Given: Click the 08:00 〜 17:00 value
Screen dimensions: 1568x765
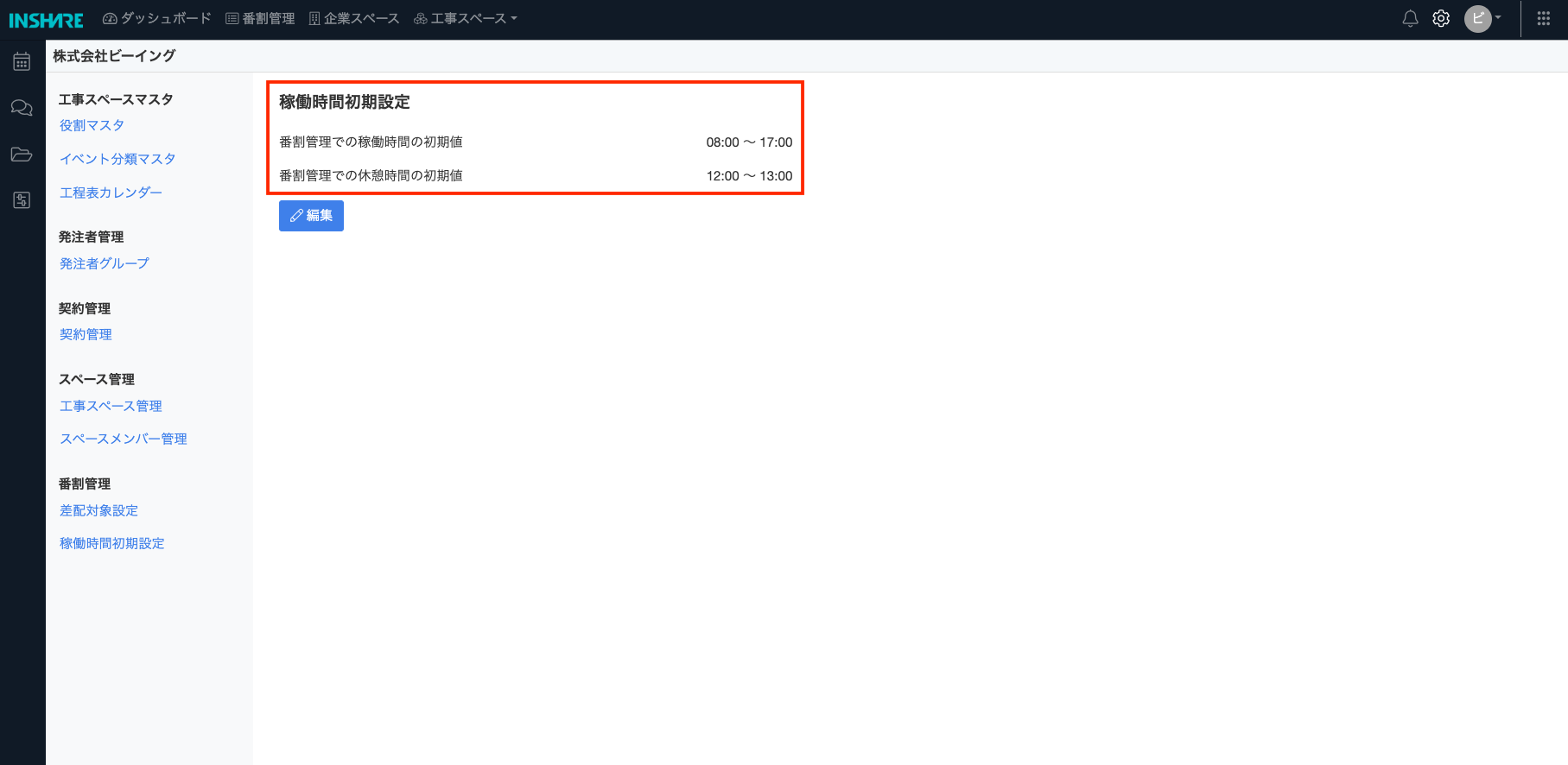Looking at the screenshot, I should (749, 142).
